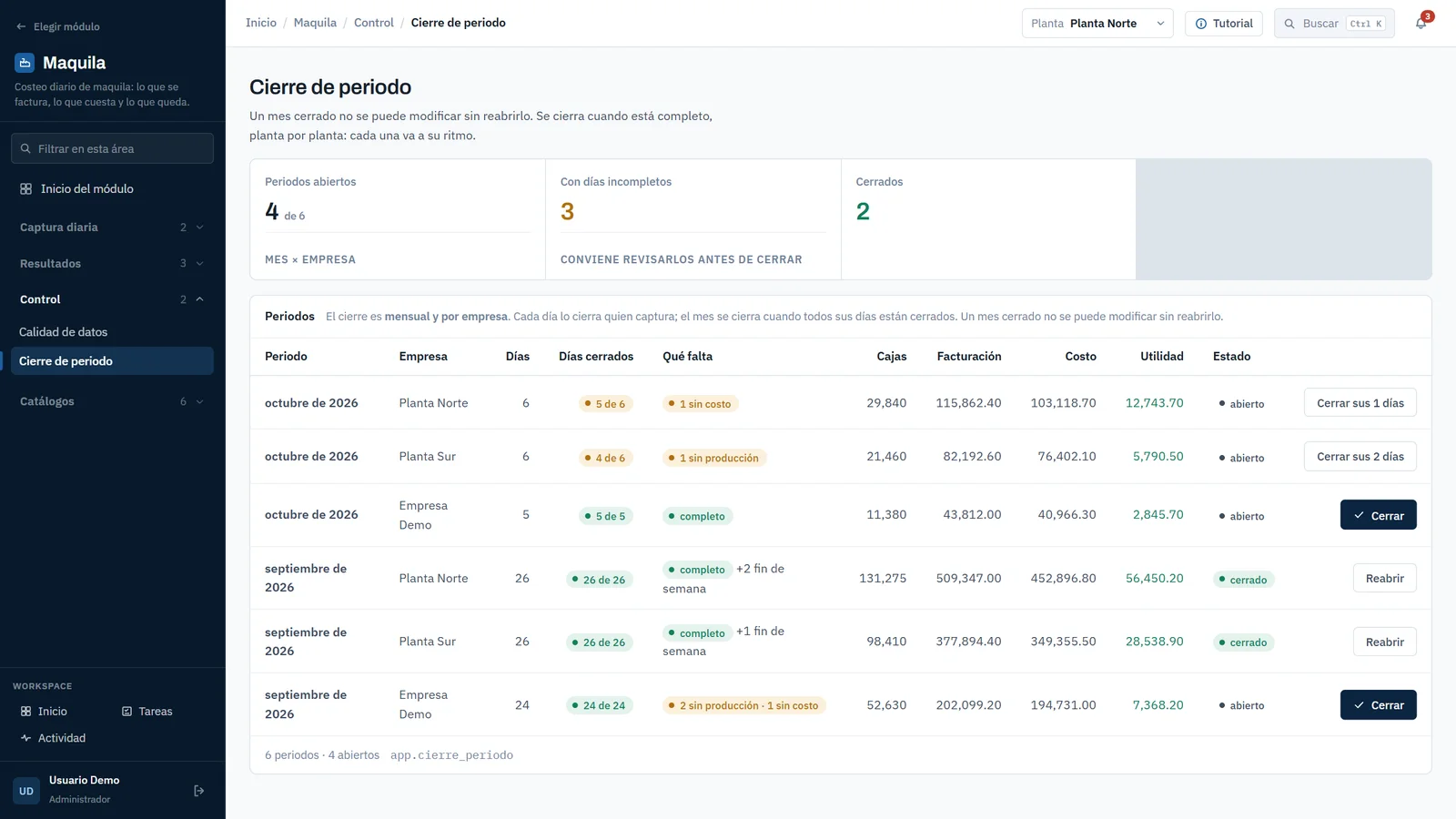Image resolution: width=1456 pixels, height=819 pixels.
Task: Click the magnifier icon in Buscar box
Action: coord(1289,24)
